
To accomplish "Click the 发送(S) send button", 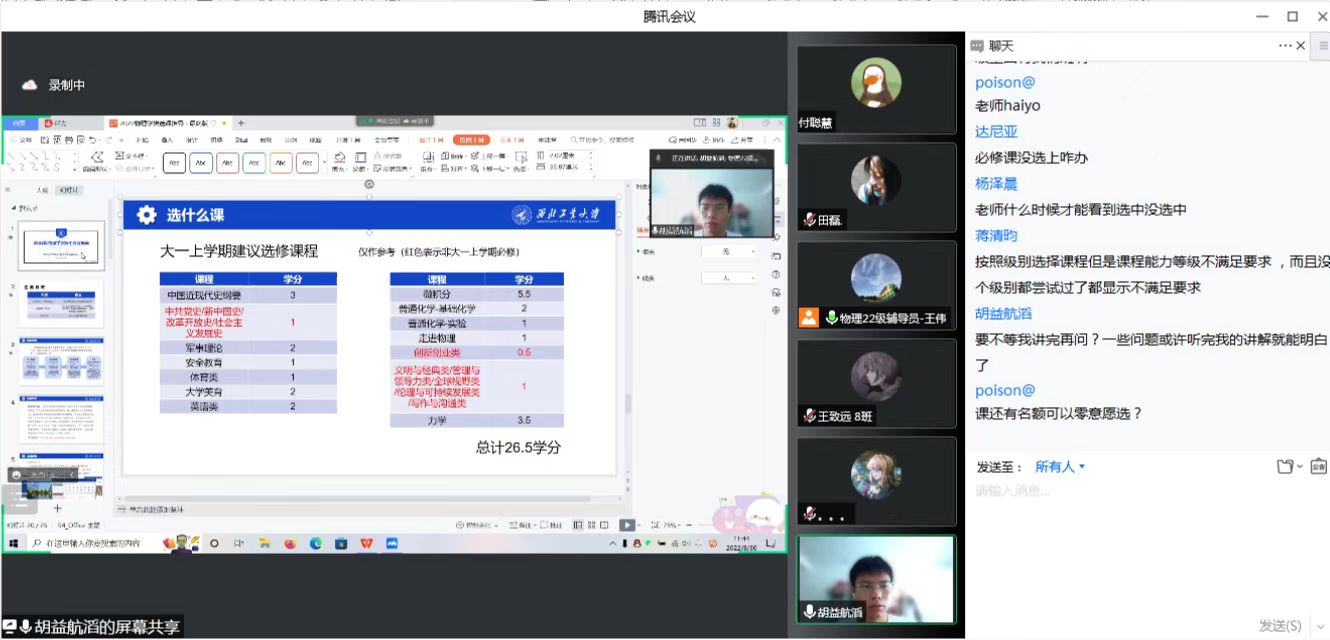I will (1279, 626).
